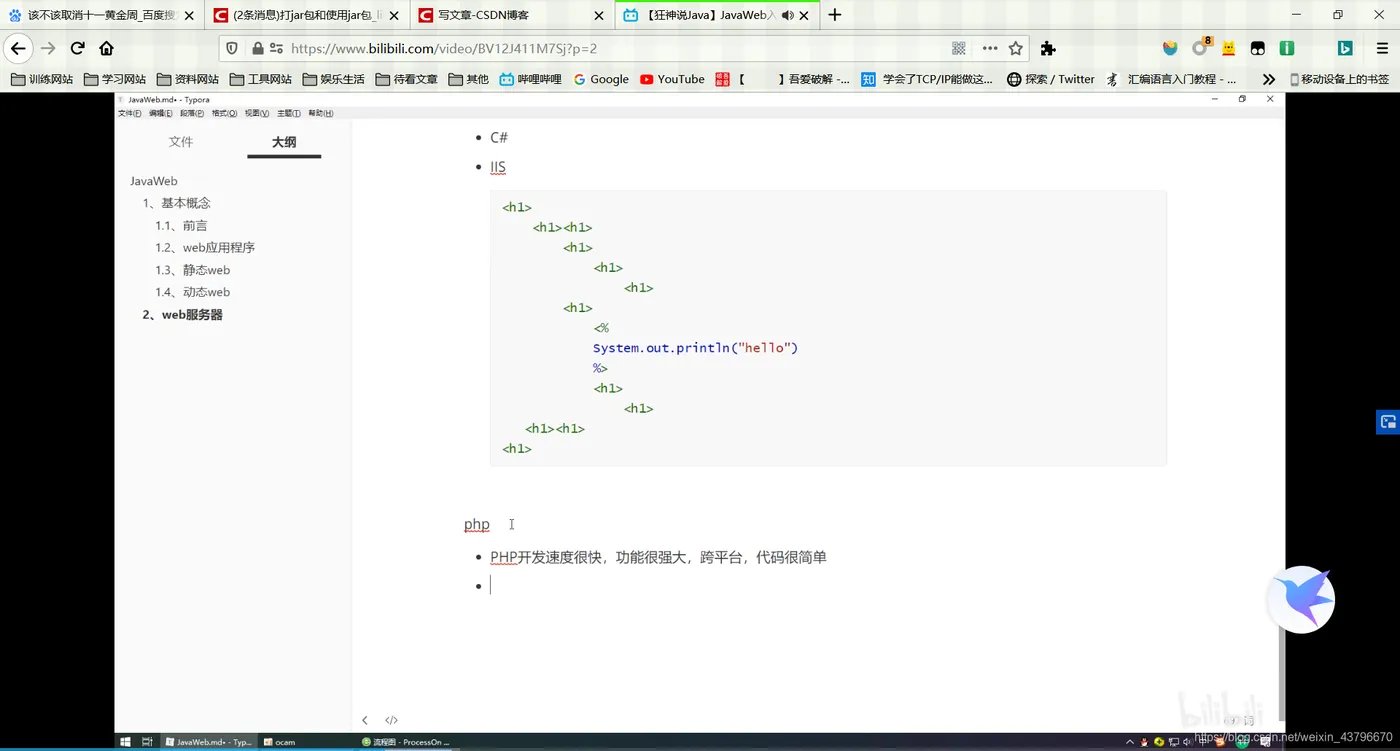Click the QR code icon in address bar
The width and height of the screenshot is (1400, 751).
(x=959, y=48)
